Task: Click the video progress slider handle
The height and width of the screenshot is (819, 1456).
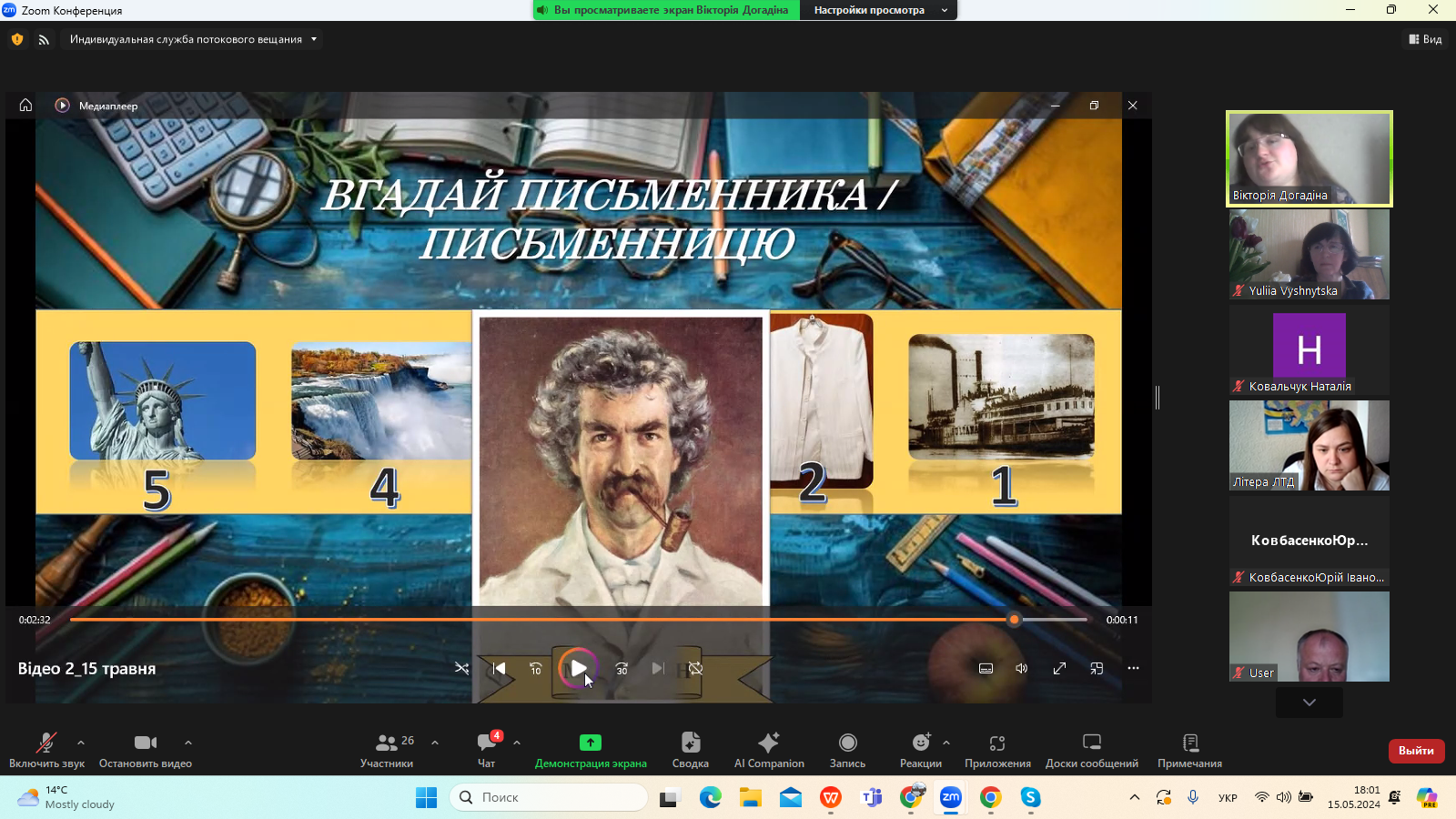Action: (x=1014, y=620)
